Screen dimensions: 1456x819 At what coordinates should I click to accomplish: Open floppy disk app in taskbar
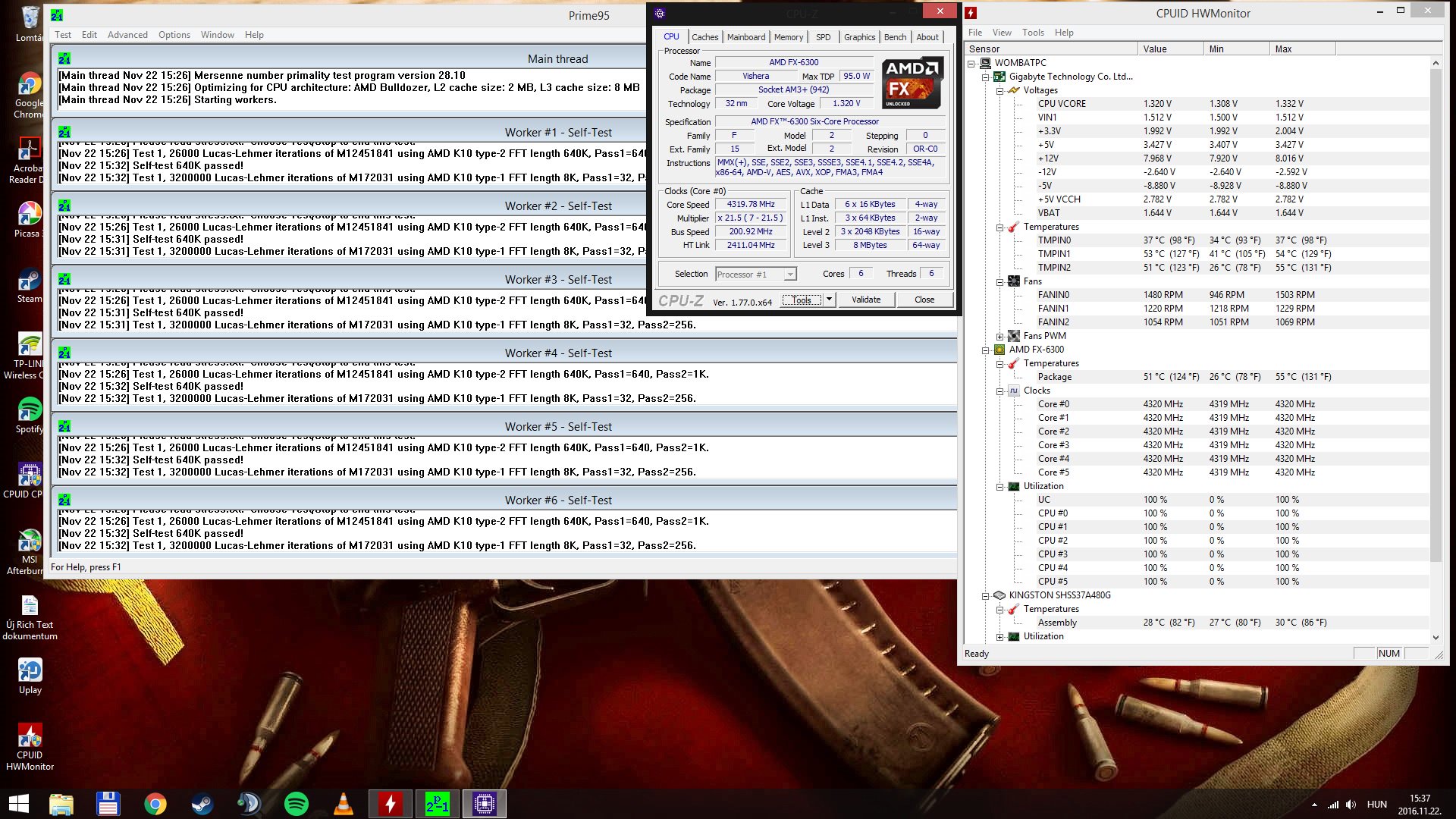(108, 804)
